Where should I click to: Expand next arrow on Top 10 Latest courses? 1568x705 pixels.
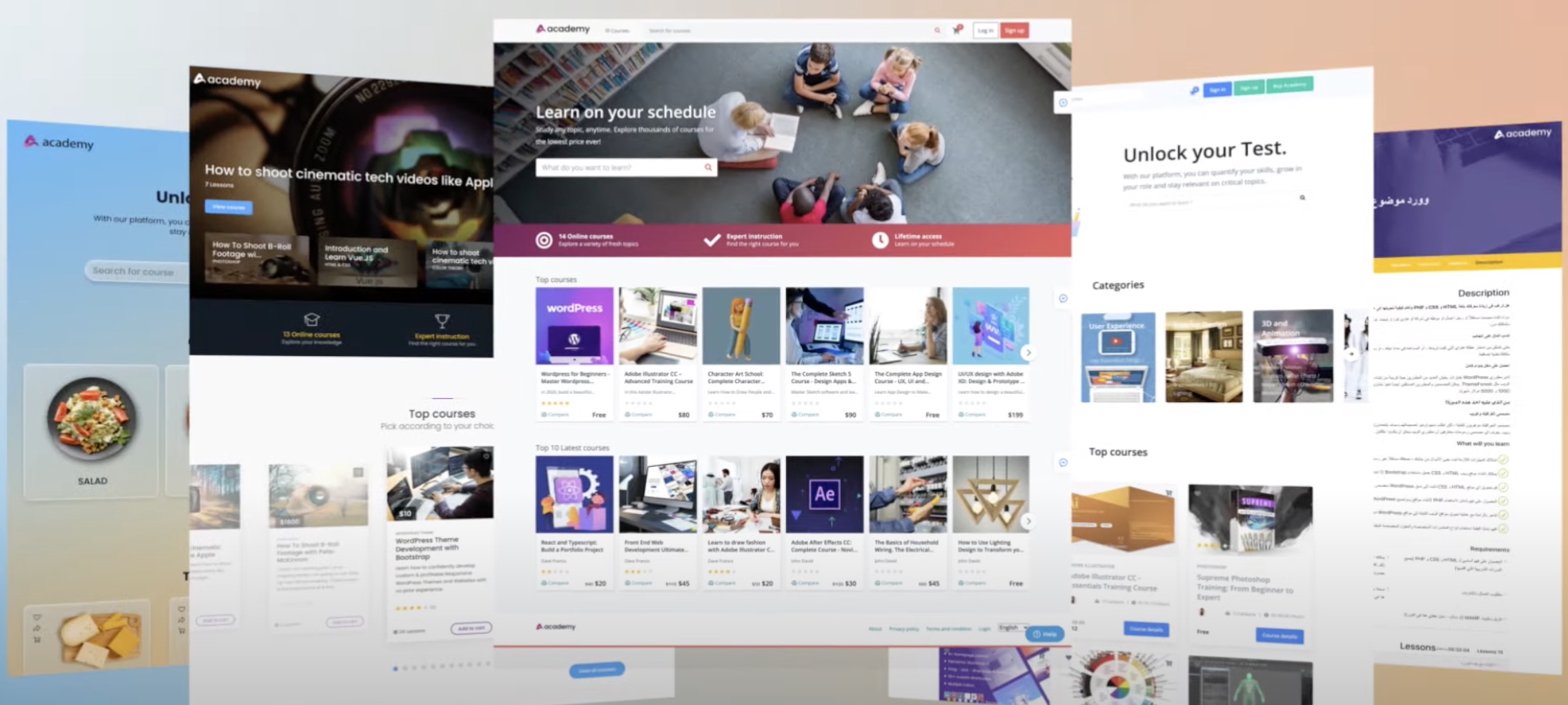1028,521
